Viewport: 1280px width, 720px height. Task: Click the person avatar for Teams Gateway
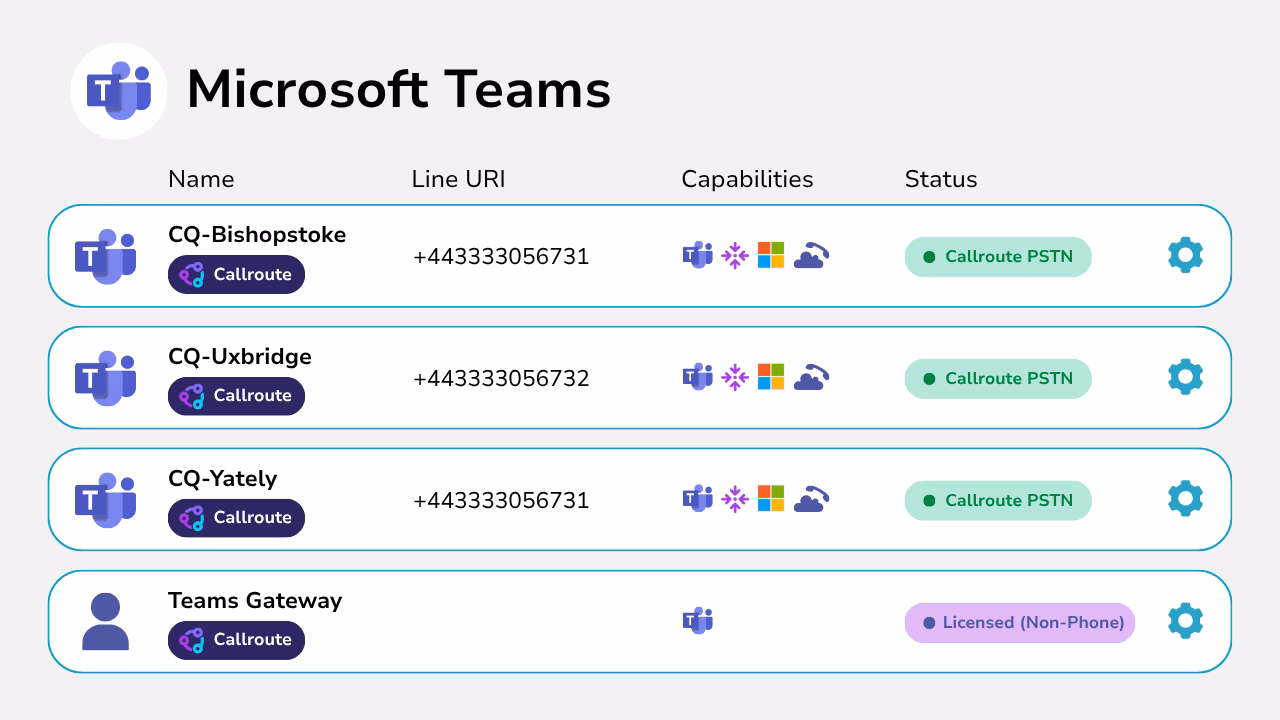pos(104,618)
